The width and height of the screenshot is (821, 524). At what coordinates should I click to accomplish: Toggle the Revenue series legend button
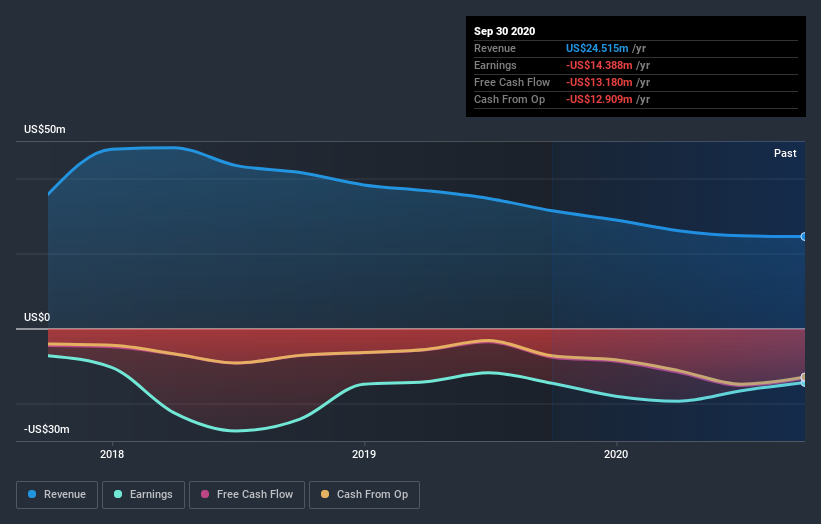click(x=57, y=495)
